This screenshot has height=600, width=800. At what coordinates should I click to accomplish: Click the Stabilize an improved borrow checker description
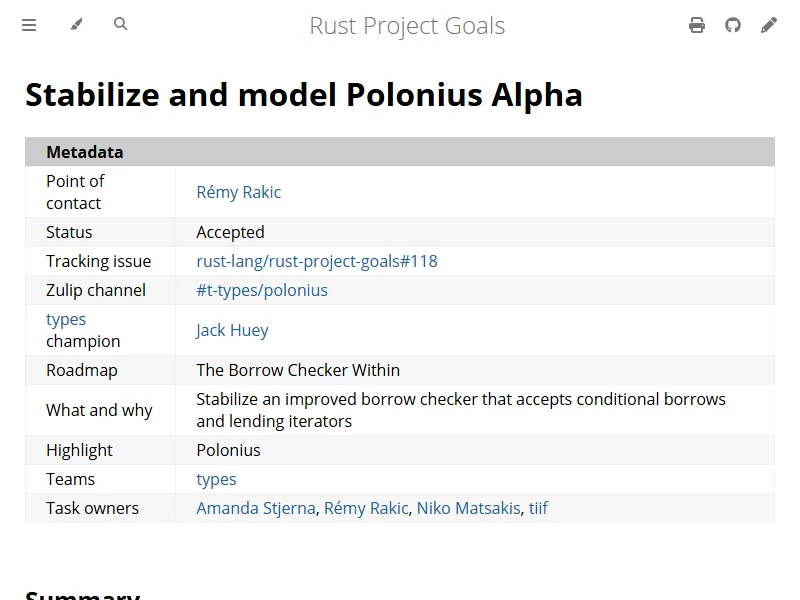click(461, 410)
